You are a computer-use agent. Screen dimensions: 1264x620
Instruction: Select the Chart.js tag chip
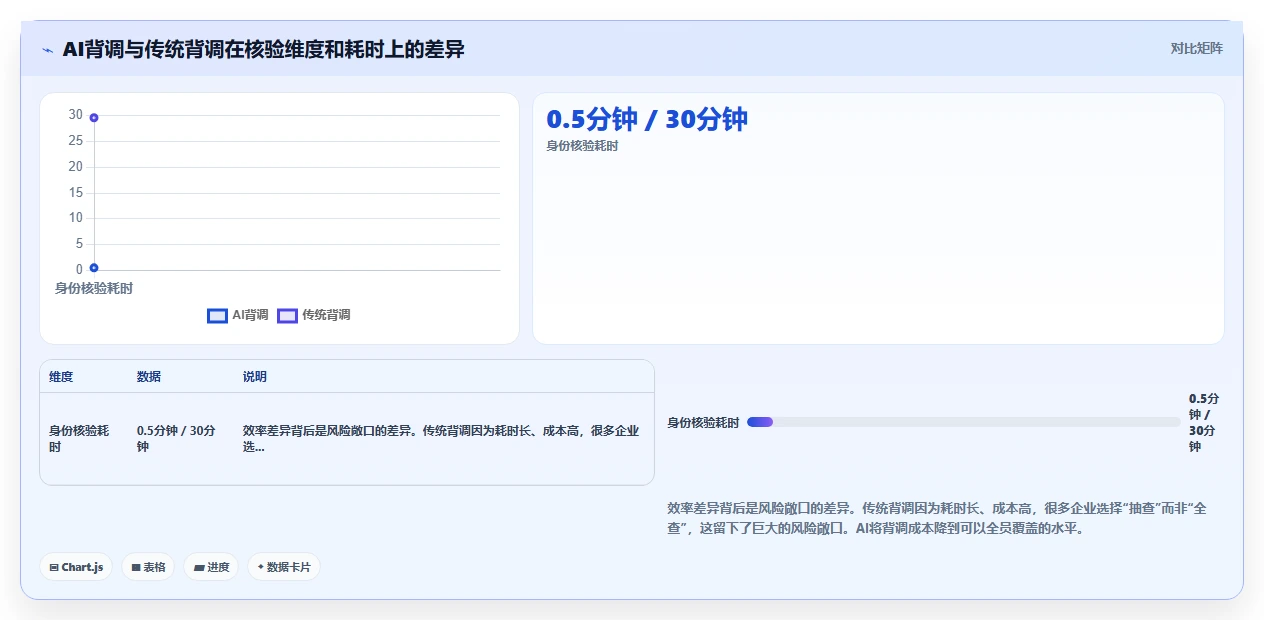(x=78, y=567)
